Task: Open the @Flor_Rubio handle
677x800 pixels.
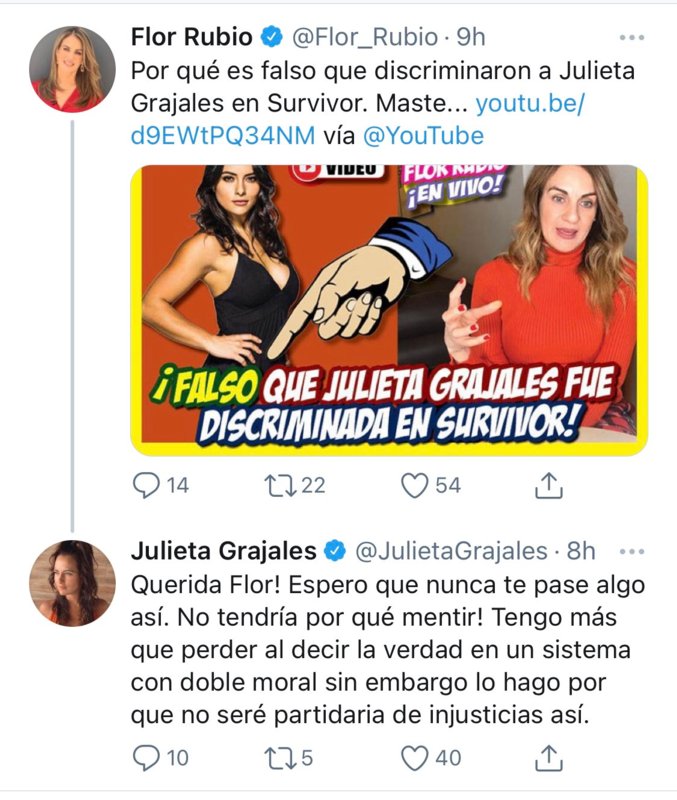Action: (x=365, y=37)
